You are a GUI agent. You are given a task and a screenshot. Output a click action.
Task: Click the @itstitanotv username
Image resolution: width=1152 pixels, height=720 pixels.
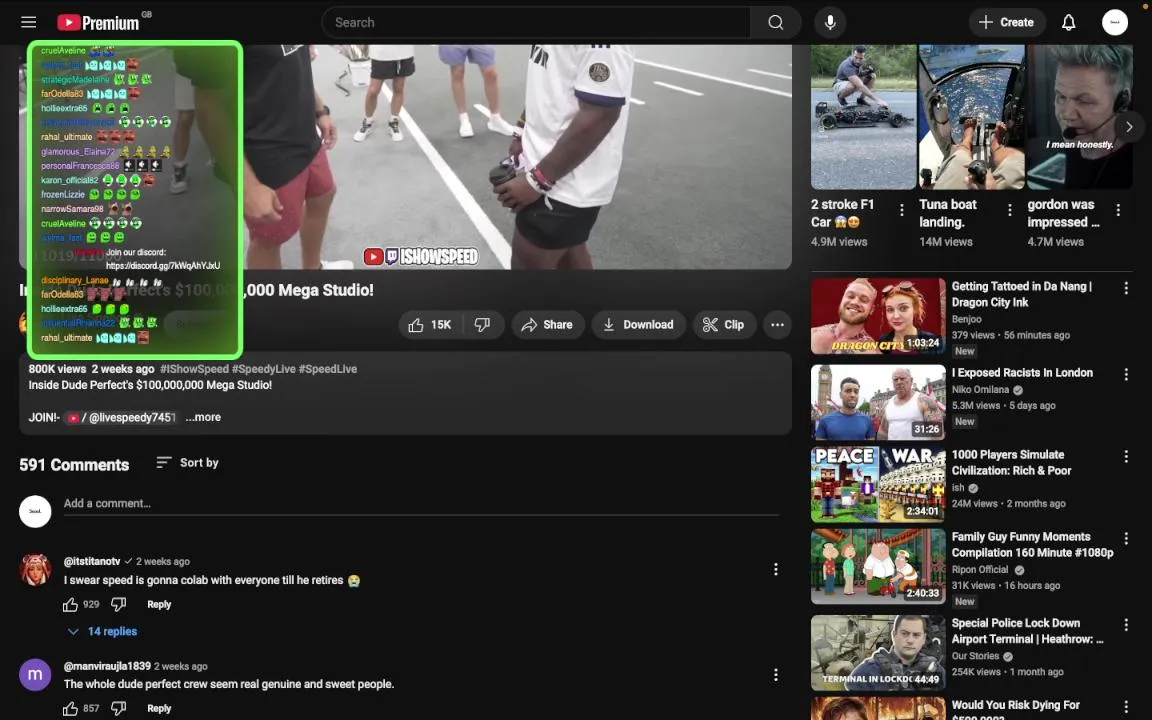(92, 561)
